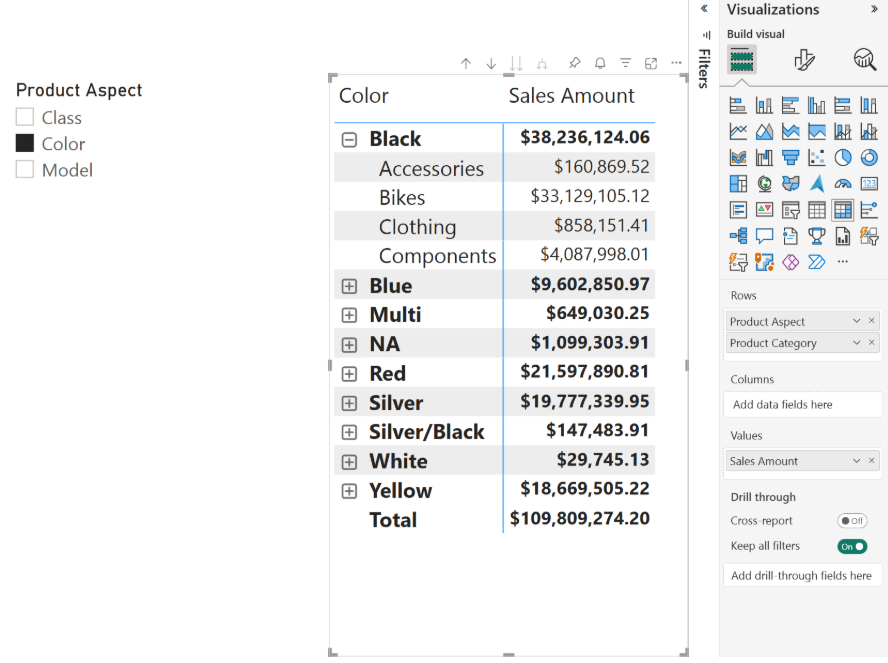Click the Columns data fields well
Viewport: 888px width, 663px height.
click(802, 405)
